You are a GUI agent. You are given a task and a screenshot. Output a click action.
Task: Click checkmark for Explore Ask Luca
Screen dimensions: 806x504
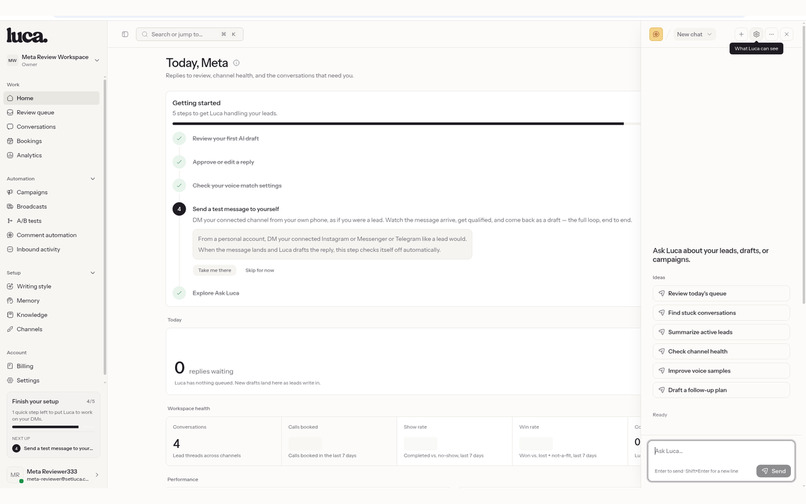(x=179, y=293)
